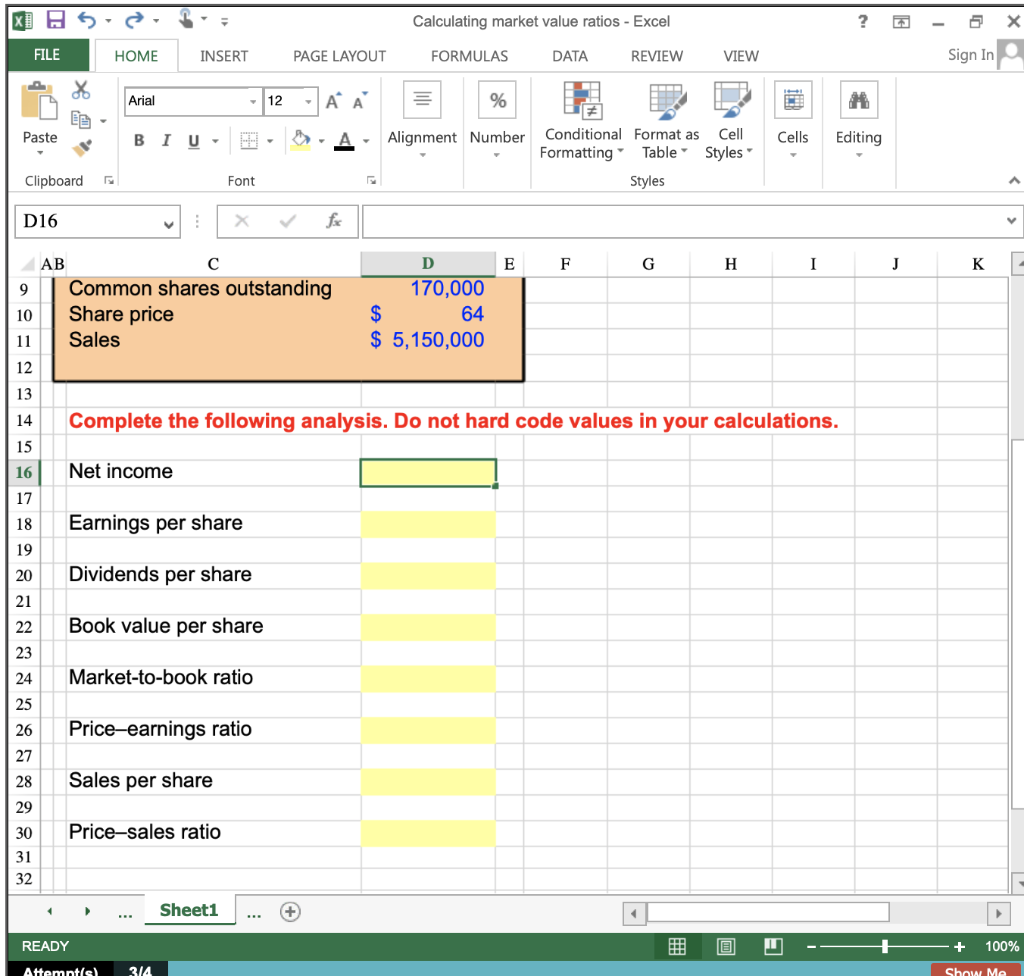Apply italic formatting
This screenshot has width=1024, height=976.
pyautogui.click(x=165, y=140)
